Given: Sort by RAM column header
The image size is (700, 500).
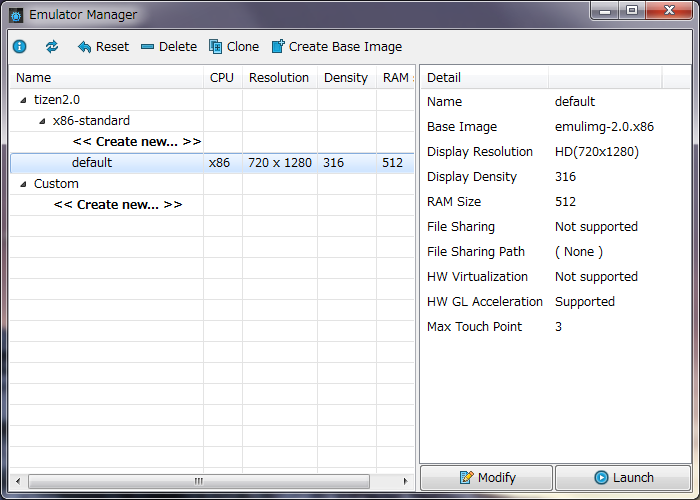Looking at the screenshot, I should point(396,78).
